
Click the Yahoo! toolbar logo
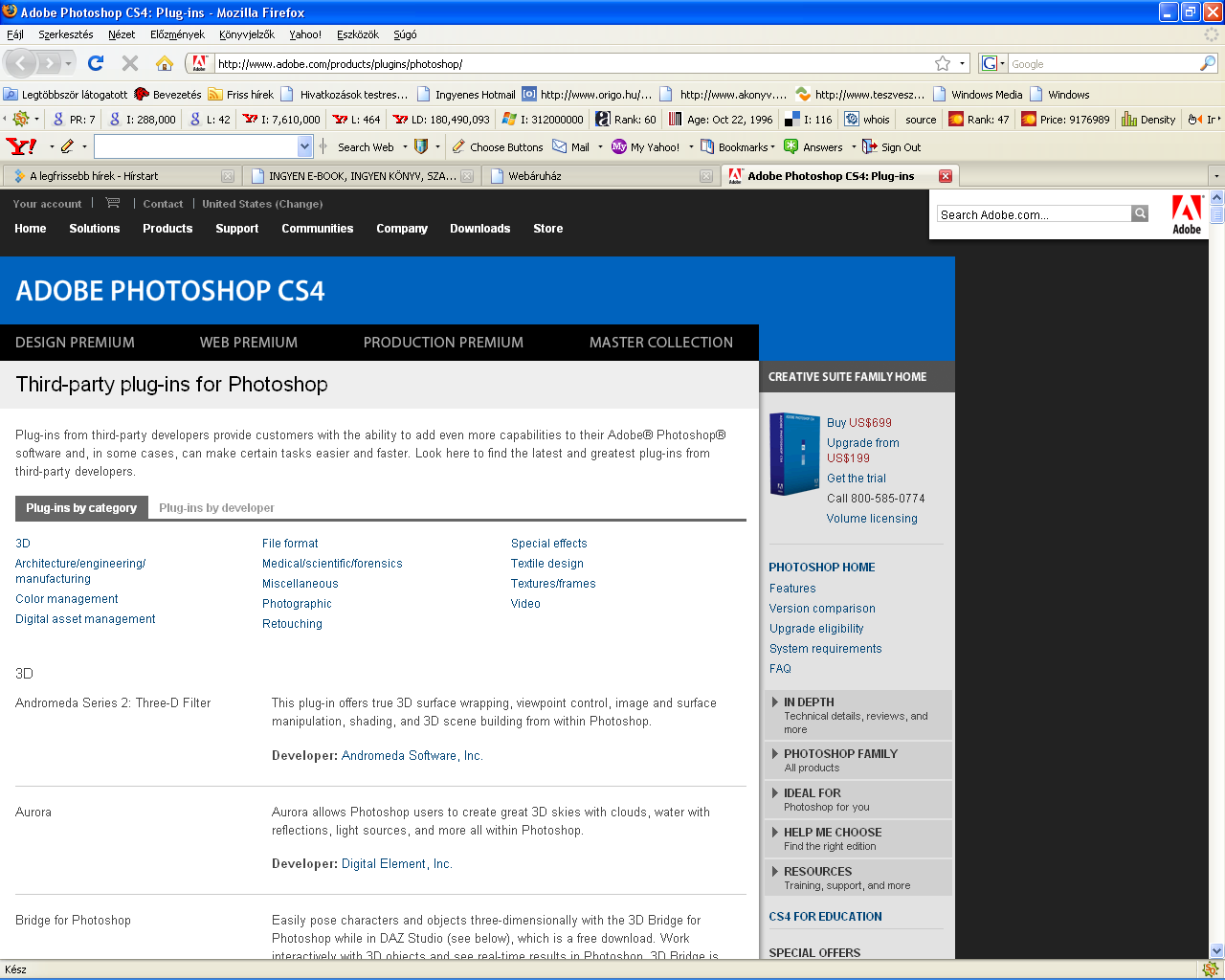pos(21,146)
